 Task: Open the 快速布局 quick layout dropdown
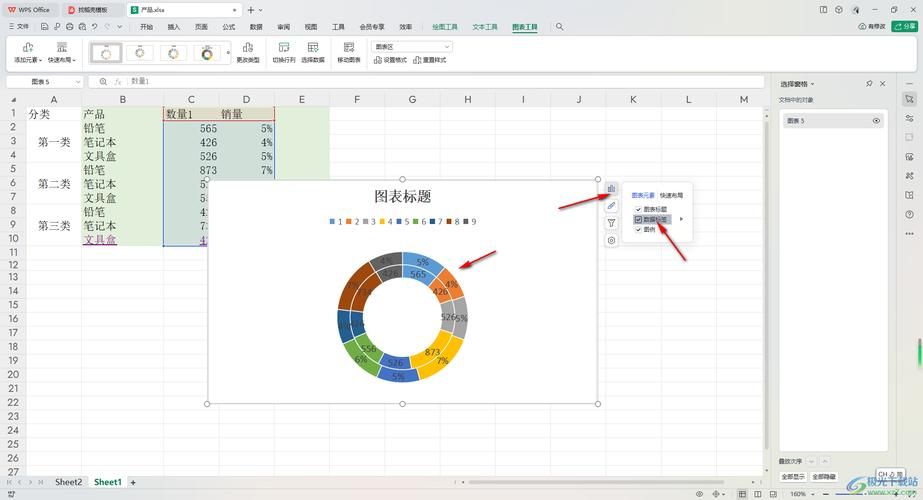pyautogui.click(x=62, y=52)
